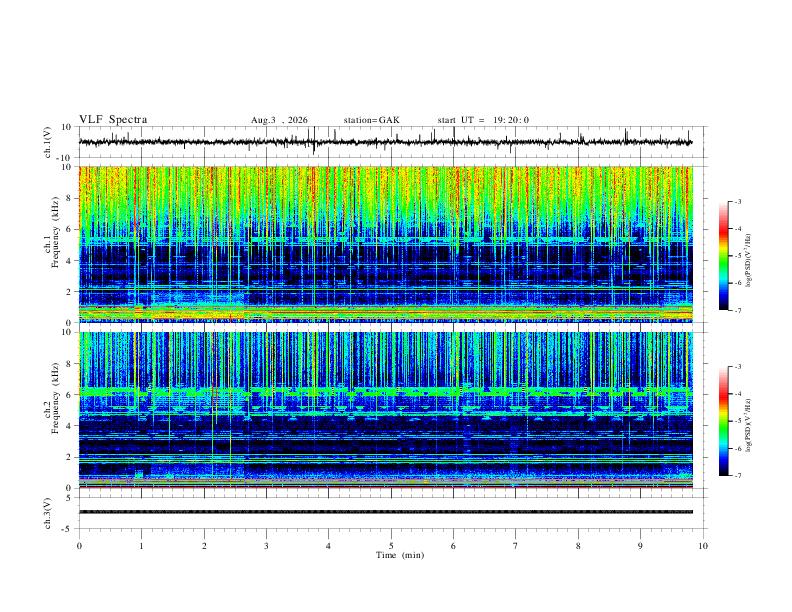Click the VLF Spectra title text
The width and height of the screenshot is (792, 612).
point(113,120)
